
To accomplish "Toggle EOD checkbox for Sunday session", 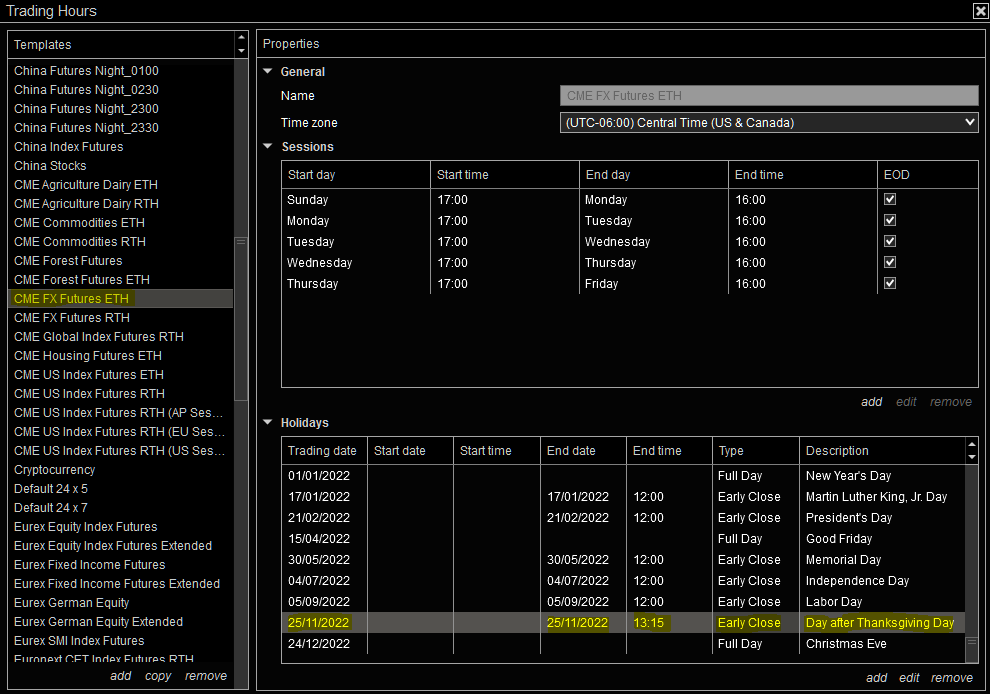I will [x=890, y=200].
